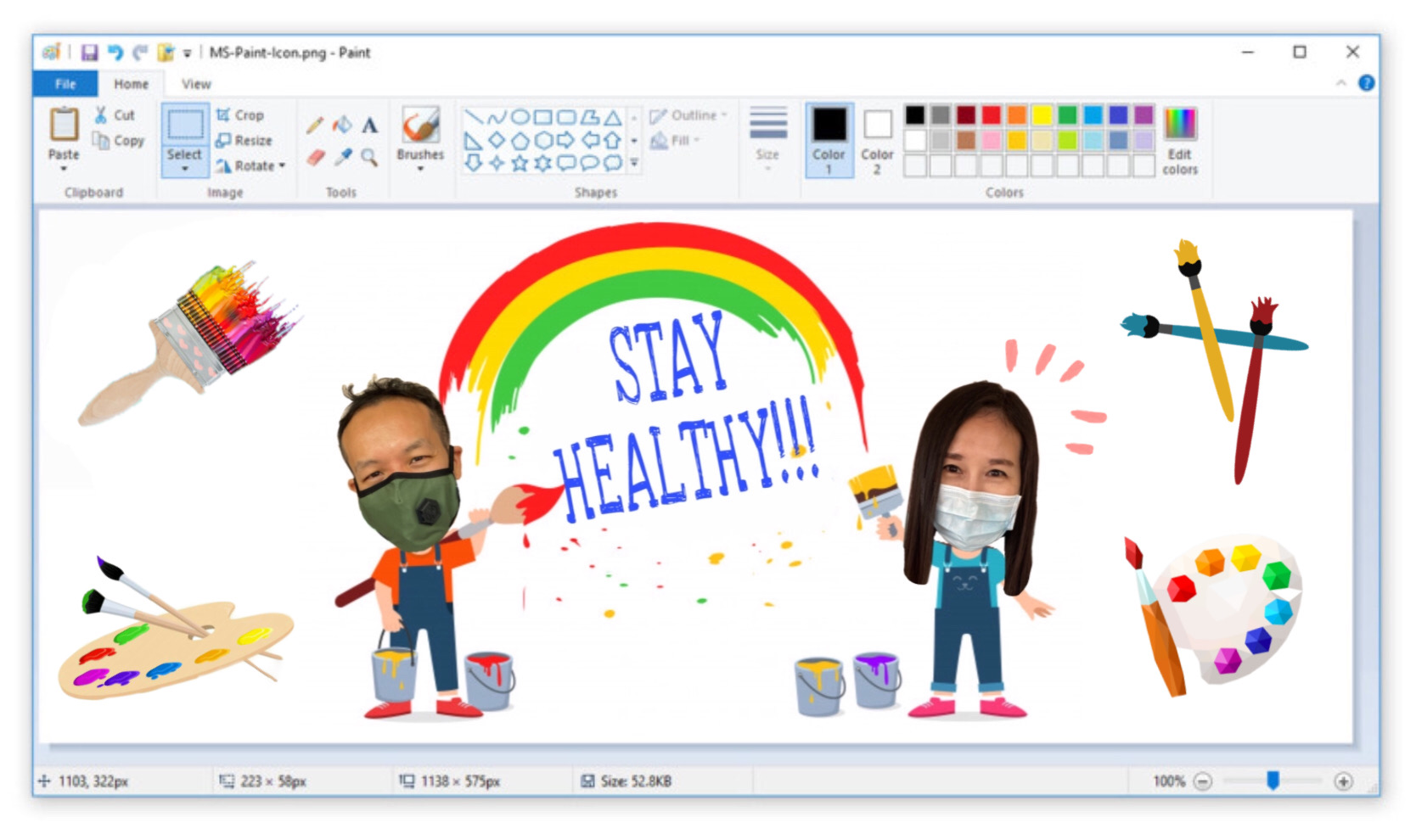Save the file from quick access toolbar
Image resolution: width=1416 pixels, height=840 pixels.
coord(89,53)
